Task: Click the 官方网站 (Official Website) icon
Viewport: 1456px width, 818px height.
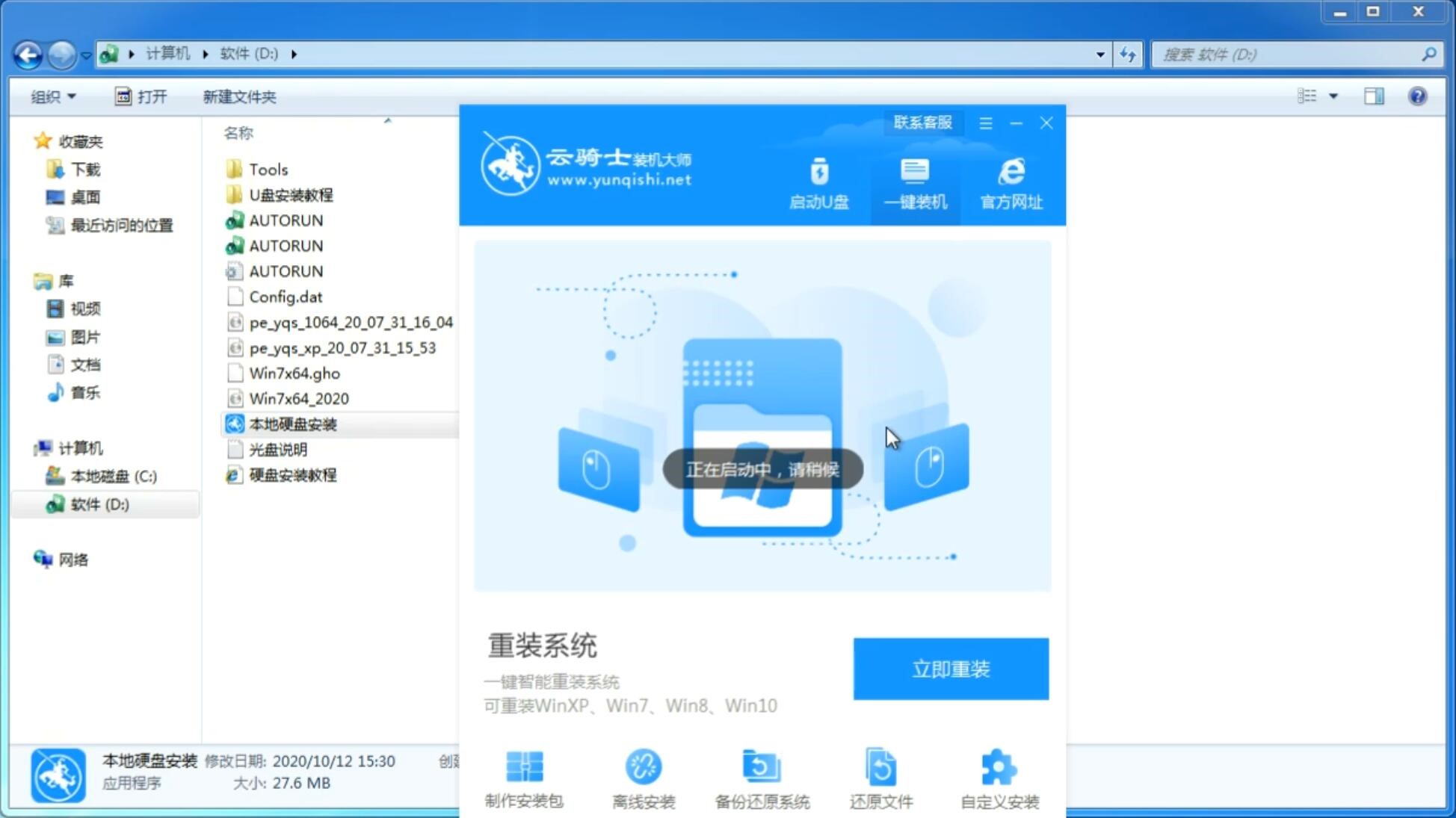Action: pos(1009,182)
